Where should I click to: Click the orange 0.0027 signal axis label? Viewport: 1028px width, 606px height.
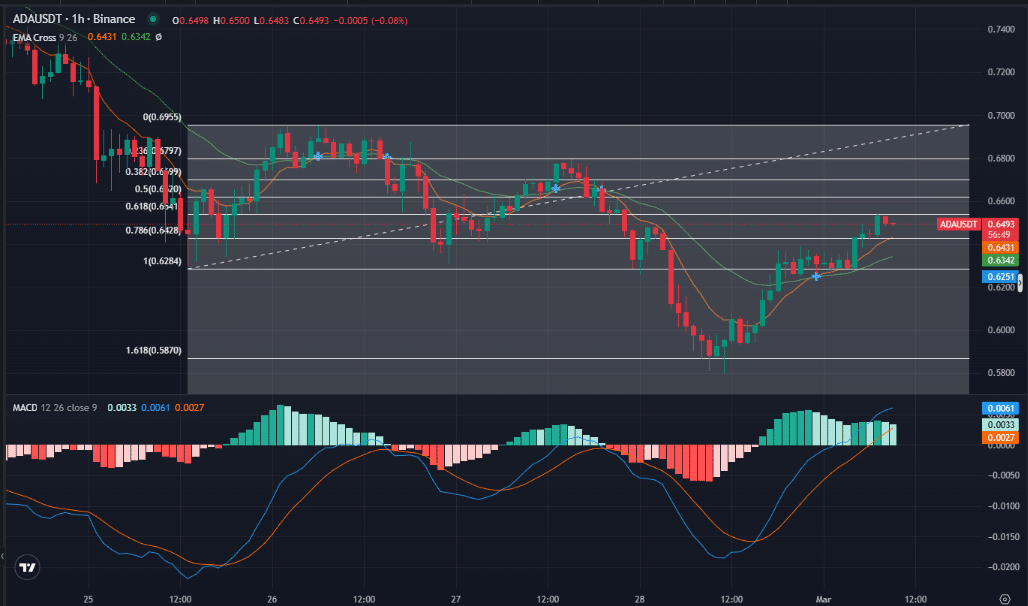[x=1000, y=437]
